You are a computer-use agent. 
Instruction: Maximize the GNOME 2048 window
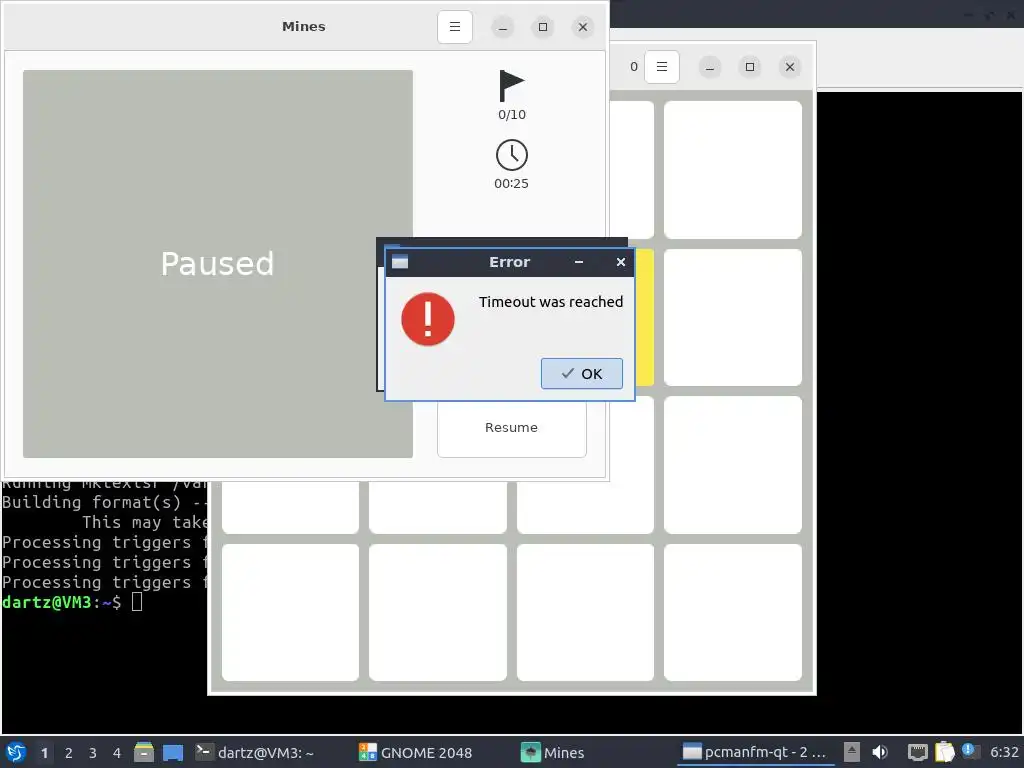[750, 67]
